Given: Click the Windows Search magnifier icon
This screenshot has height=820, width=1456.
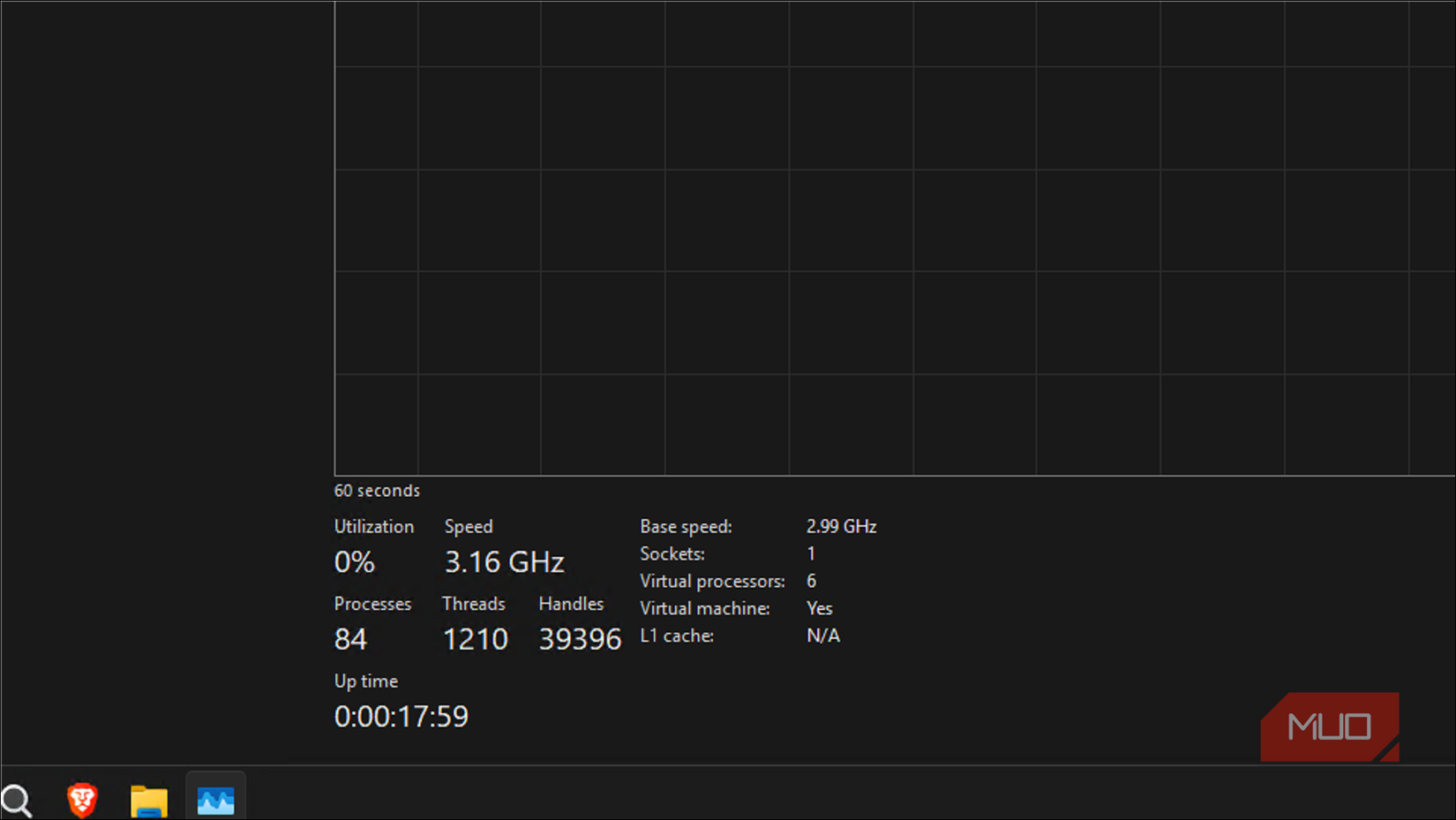Looking at the screenshot, I should tap(16, 800).
